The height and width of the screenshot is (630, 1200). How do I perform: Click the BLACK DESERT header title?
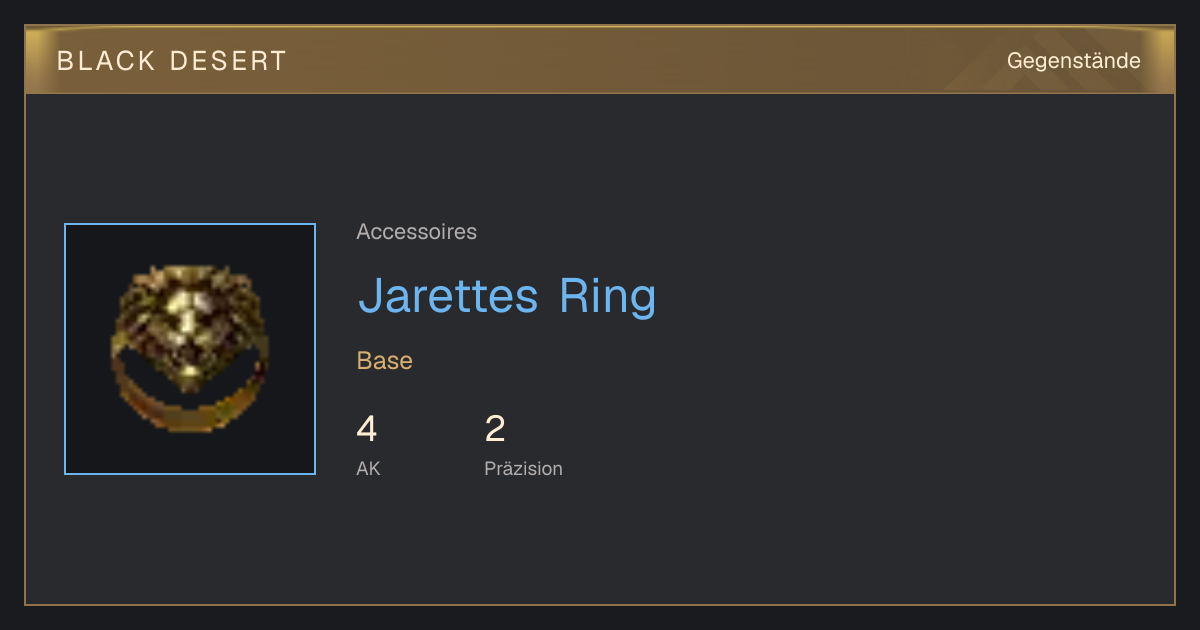pyautogui.click(x=172, y=61)
